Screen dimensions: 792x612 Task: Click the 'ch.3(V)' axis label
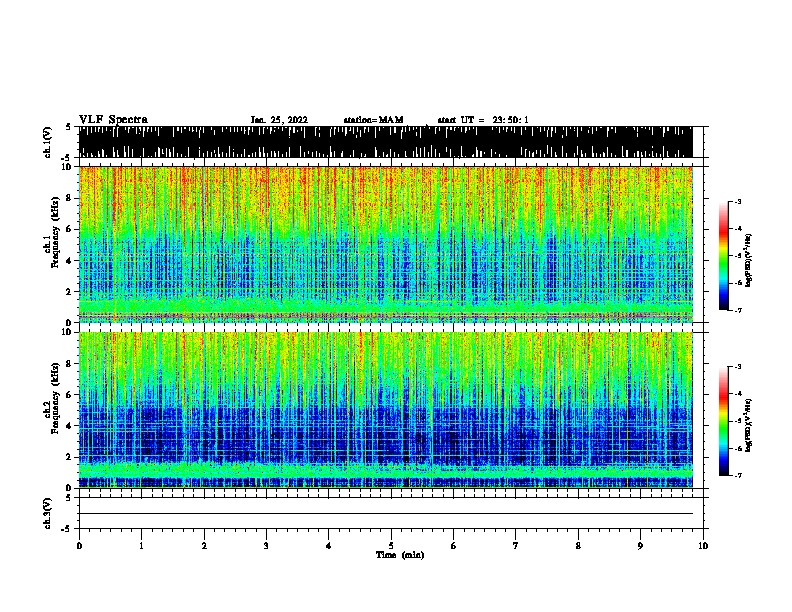(48, 513)
